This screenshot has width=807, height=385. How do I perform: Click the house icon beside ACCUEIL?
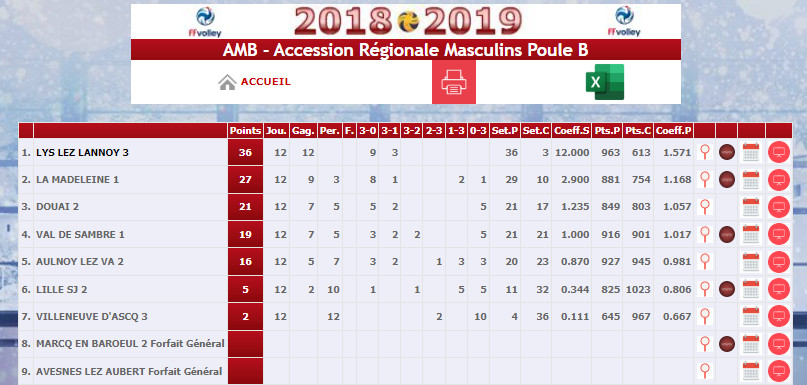coord(227,82)
